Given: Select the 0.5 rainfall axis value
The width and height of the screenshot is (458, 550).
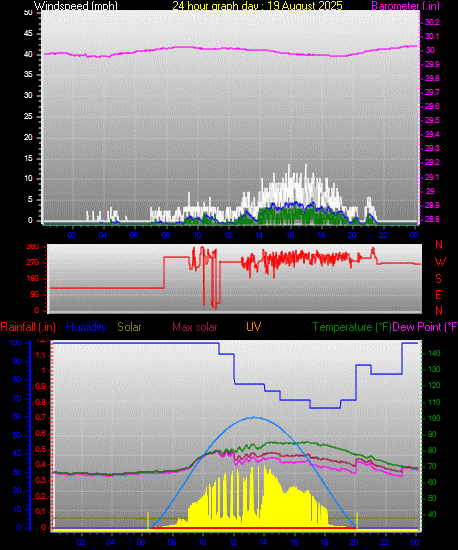Looking at the screenshot, I should [x=40, y=449].
